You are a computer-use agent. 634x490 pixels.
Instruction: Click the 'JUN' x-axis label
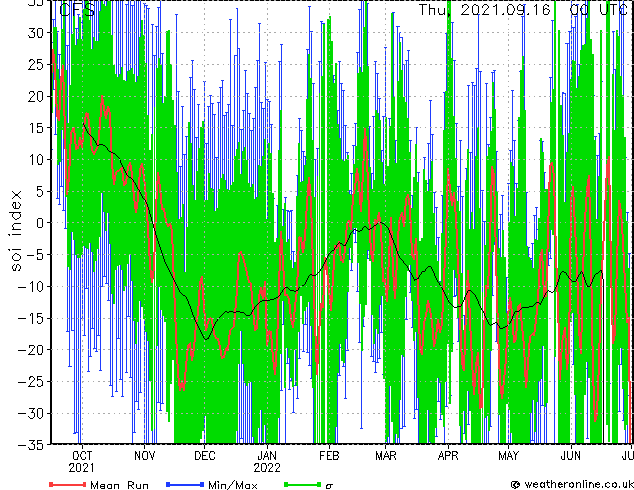point(571,456)
